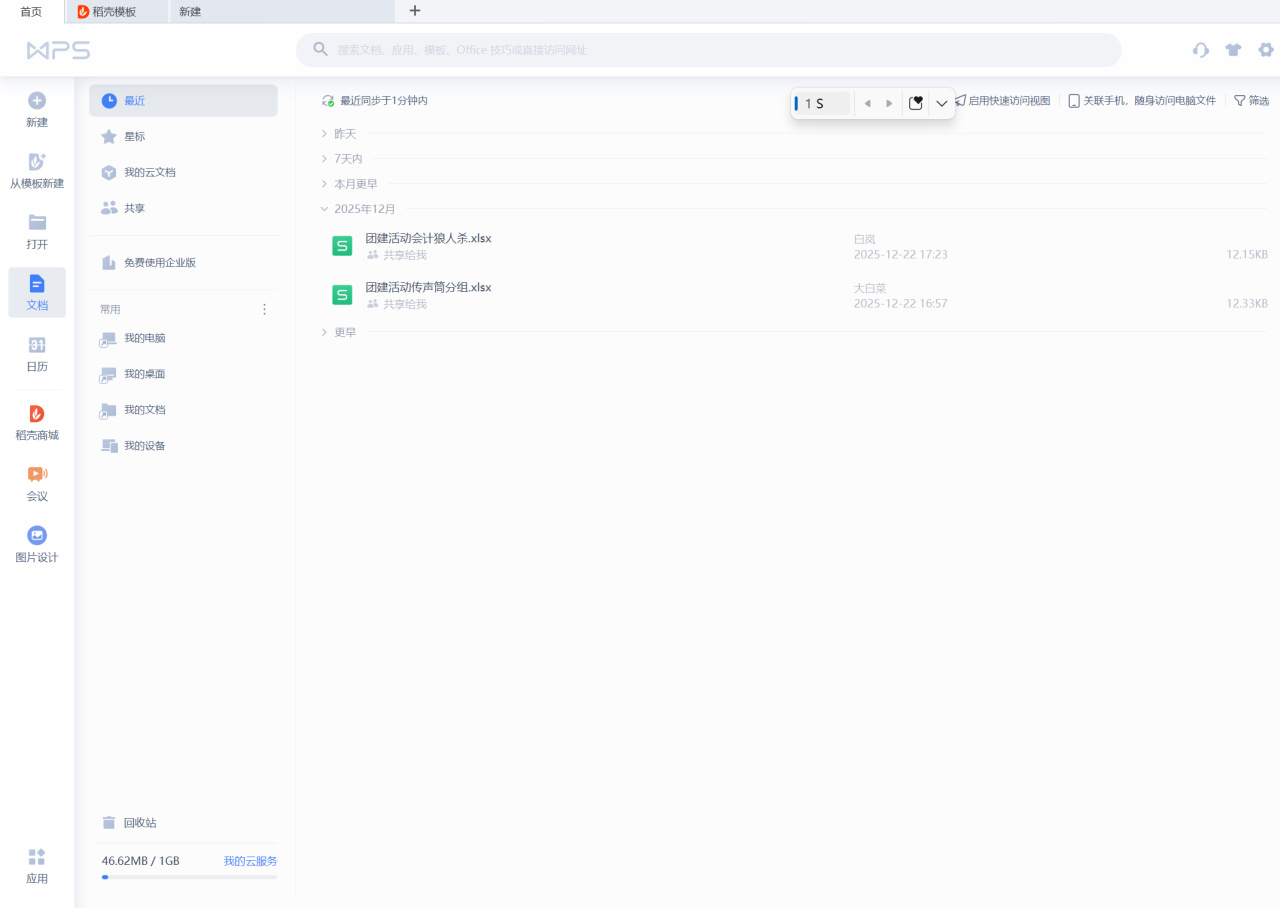The image size is (1280, 908).
Task: Click 免费使用企业版
Action: (183, 263)
